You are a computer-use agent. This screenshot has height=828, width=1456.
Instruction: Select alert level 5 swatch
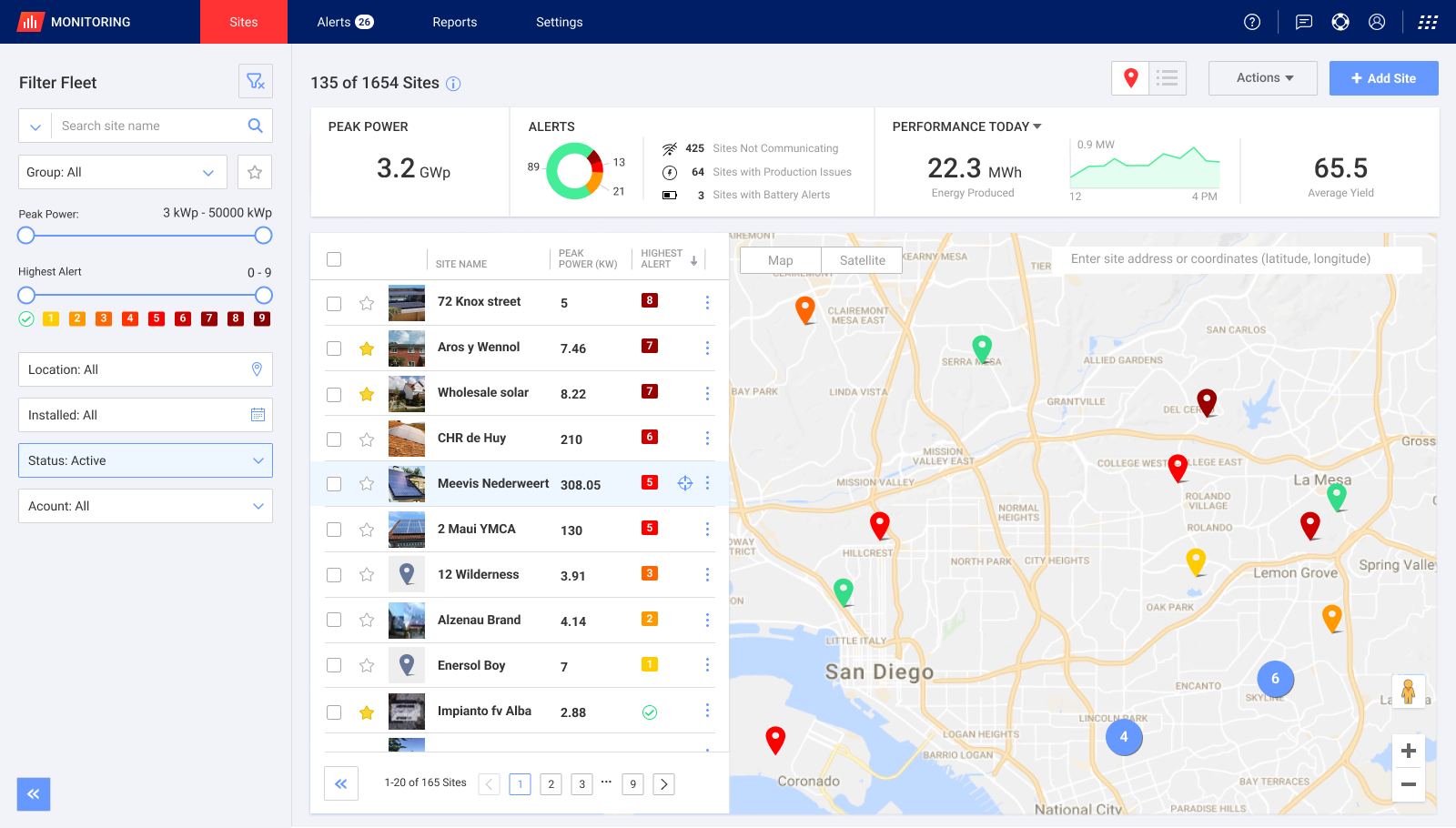(157, 318)
